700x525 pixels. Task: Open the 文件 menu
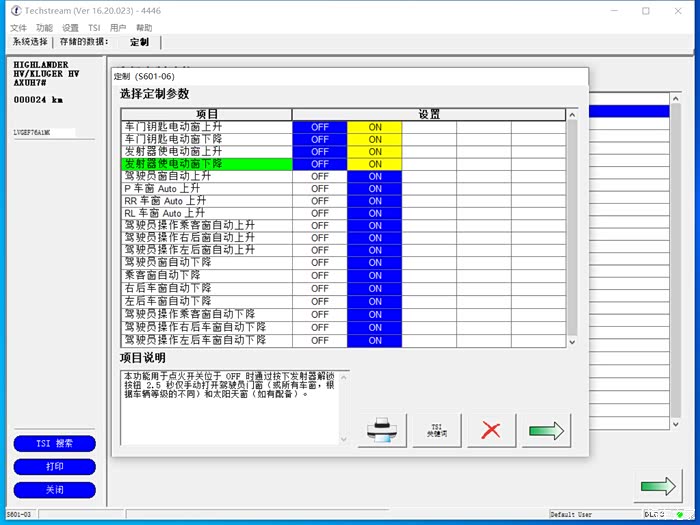(19, 28)
